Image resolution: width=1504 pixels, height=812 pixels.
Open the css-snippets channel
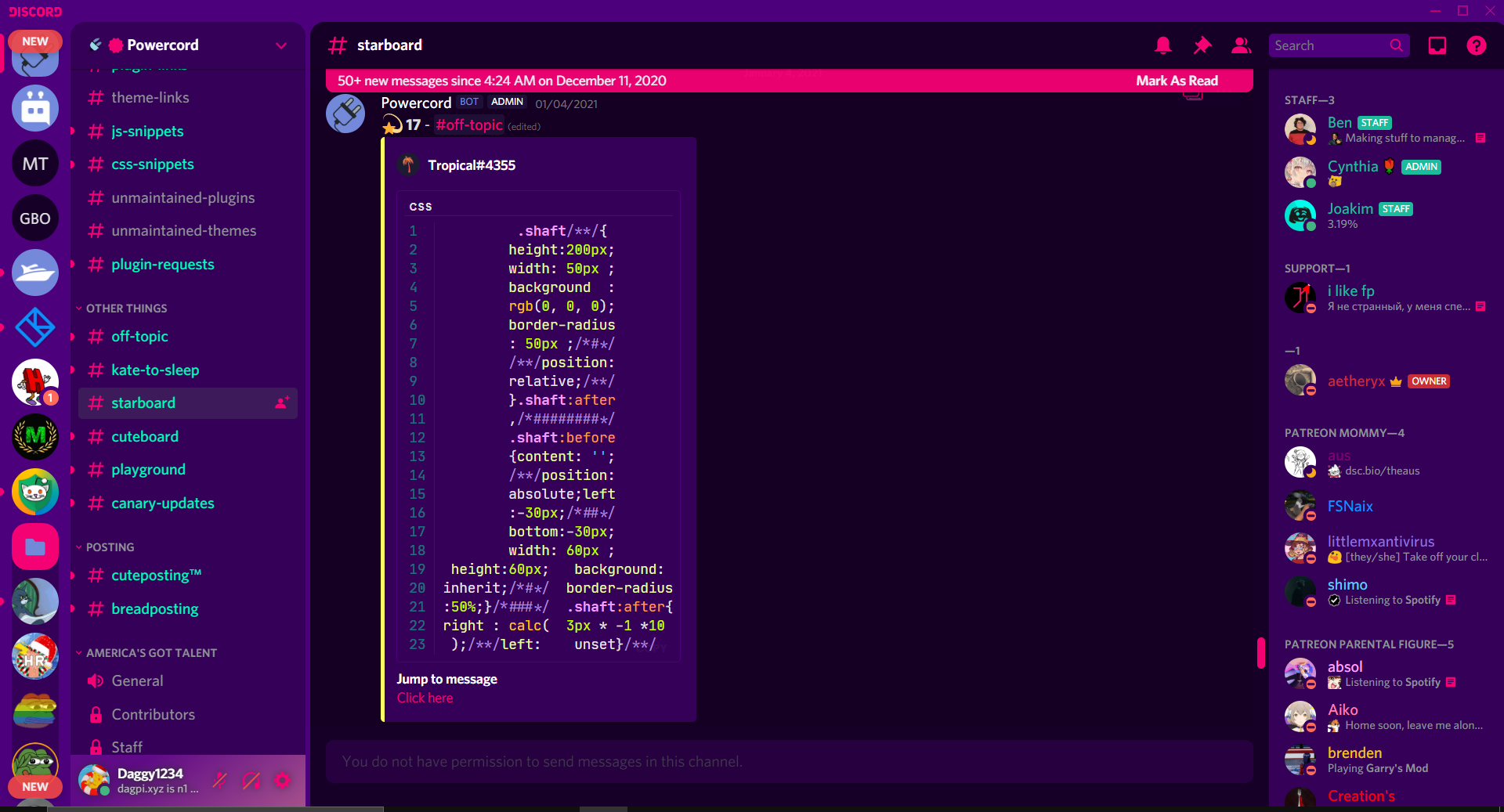[x=188, y=164]
